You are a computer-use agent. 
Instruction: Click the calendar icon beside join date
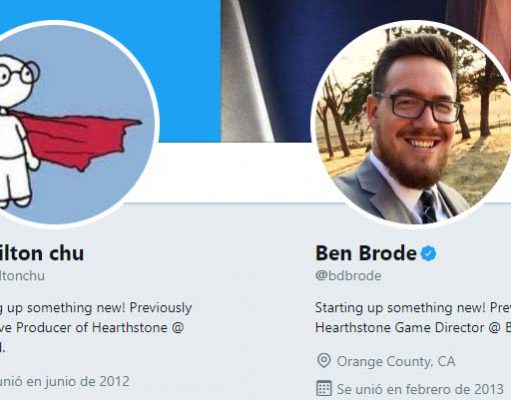(x=324, y=389)
